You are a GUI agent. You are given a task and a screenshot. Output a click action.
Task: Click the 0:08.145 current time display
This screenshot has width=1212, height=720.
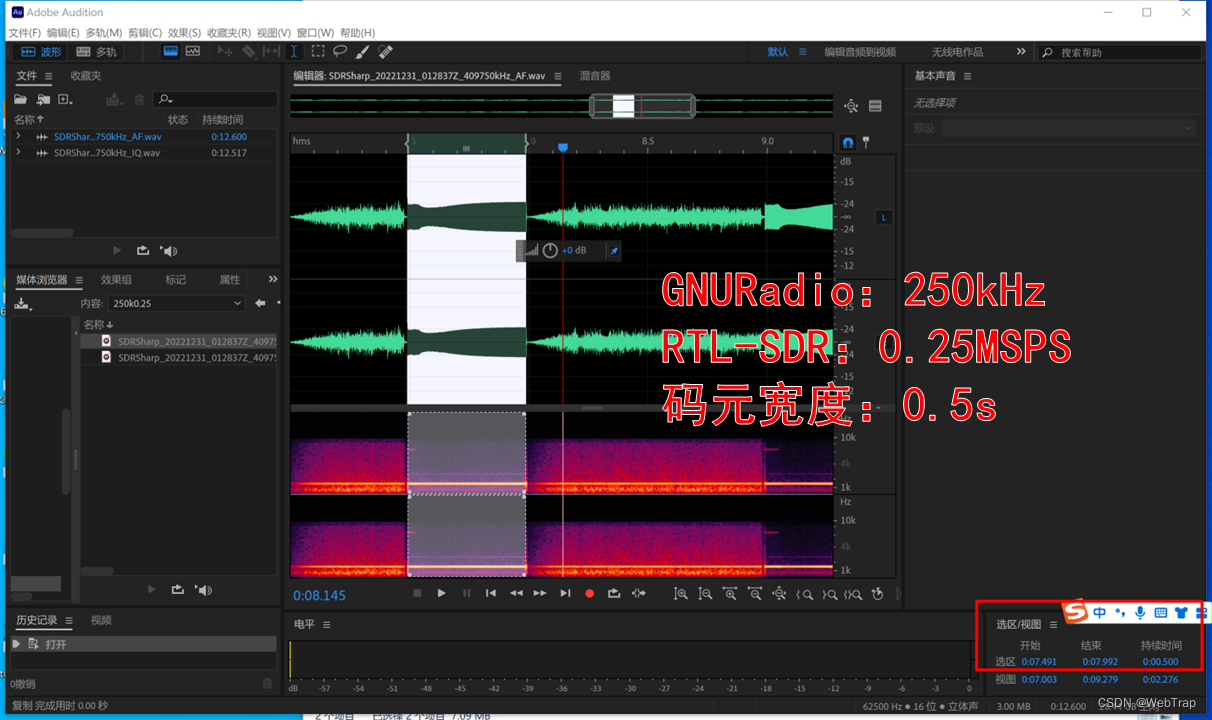click(x=320, y=595)
